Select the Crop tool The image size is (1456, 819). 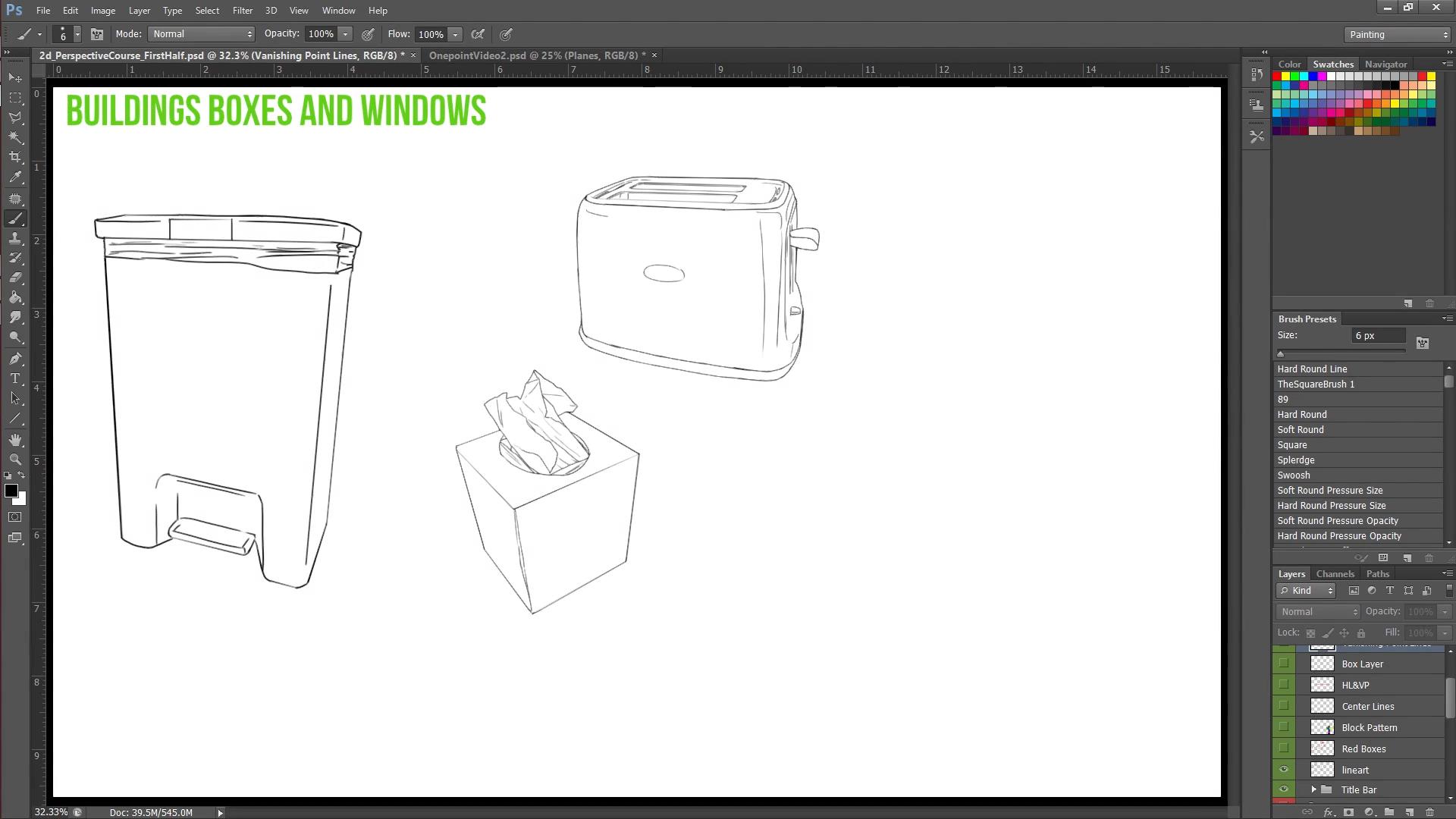click(x=15, y=157)
